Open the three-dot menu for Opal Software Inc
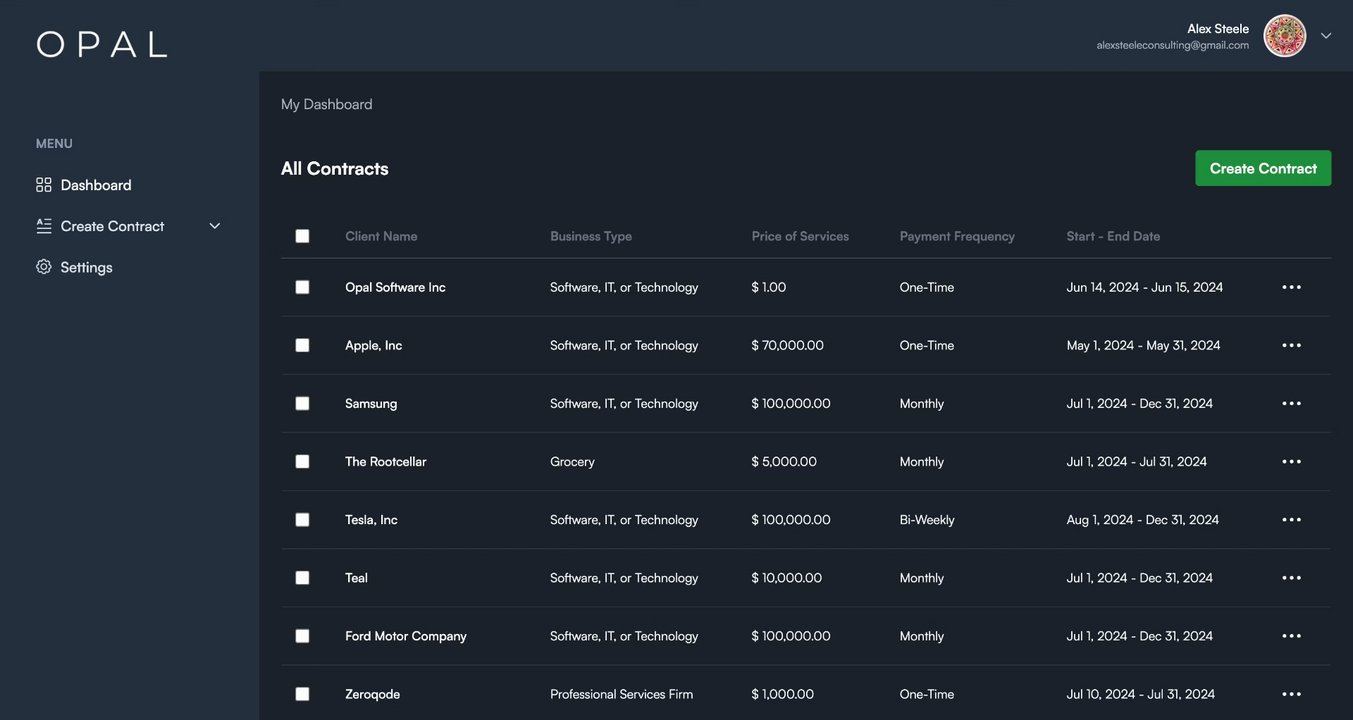Image resolution: width=1353 pixels, height=720 pixels. [x=1291, y=287]
